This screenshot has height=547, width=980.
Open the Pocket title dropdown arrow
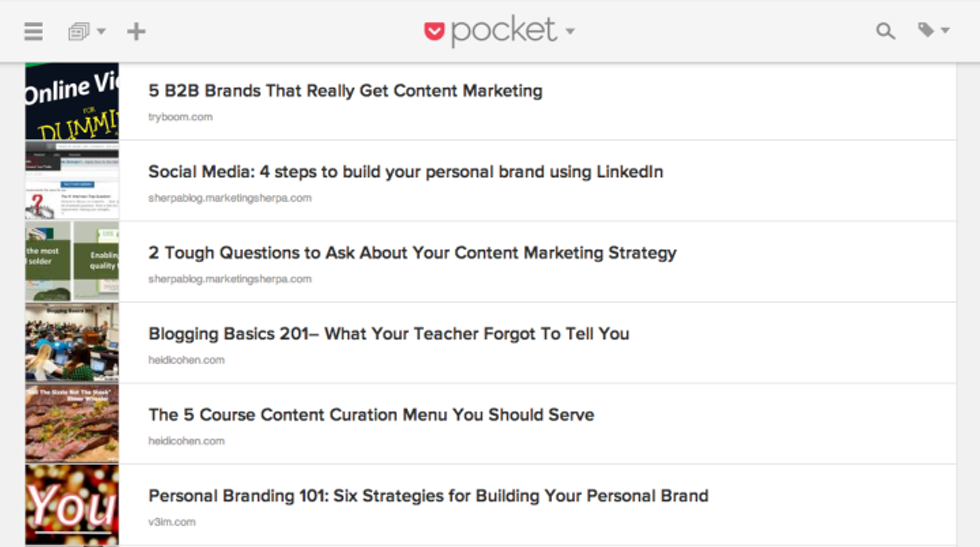[570, 32]
